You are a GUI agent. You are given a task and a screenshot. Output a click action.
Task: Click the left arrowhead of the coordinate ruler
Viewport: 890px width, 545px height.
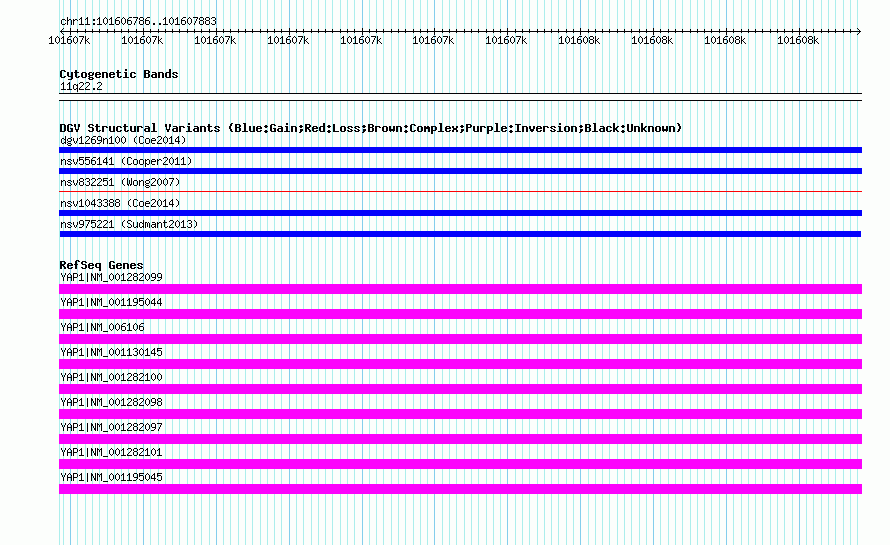tap(62, 31)
